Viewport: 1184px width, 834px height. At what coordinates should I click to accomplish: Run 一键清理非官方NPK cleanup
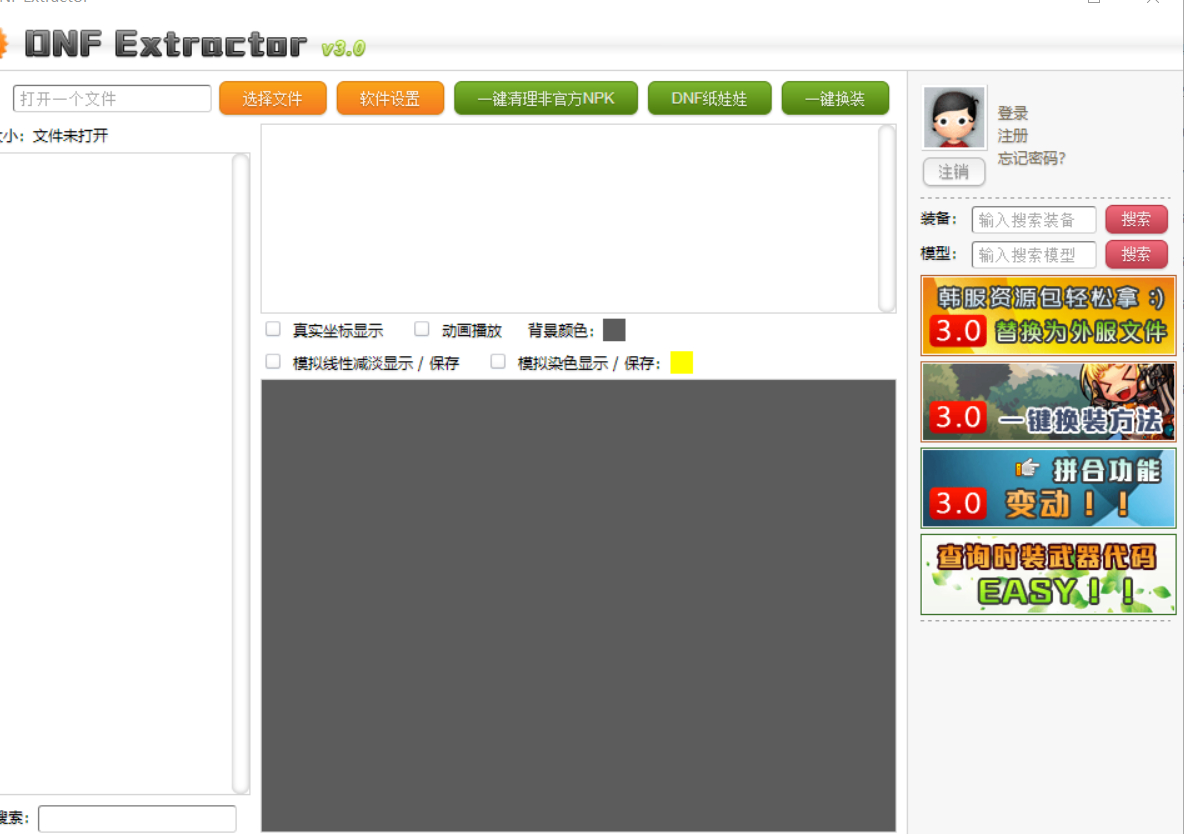pyautogui.click(x=545, y=98)
